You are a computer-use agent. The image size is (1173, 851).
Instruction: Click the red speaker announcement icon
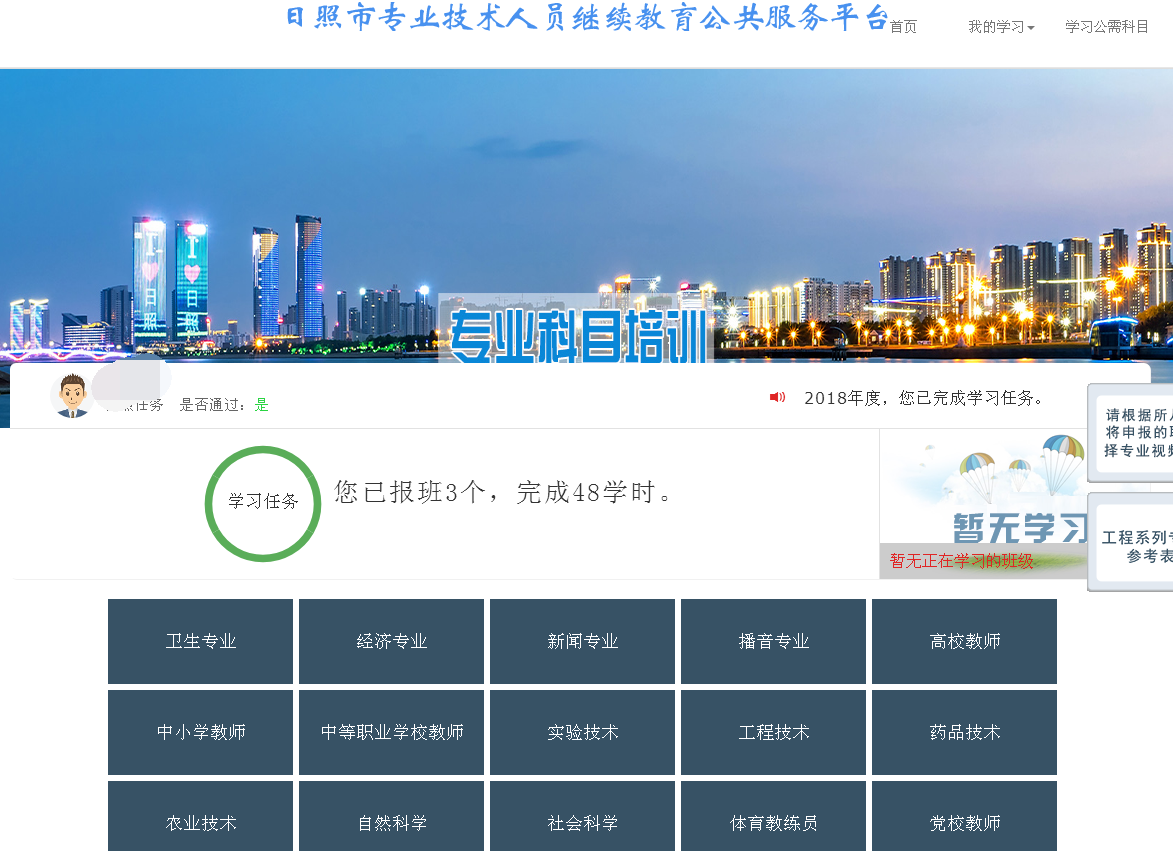(777, 398)
